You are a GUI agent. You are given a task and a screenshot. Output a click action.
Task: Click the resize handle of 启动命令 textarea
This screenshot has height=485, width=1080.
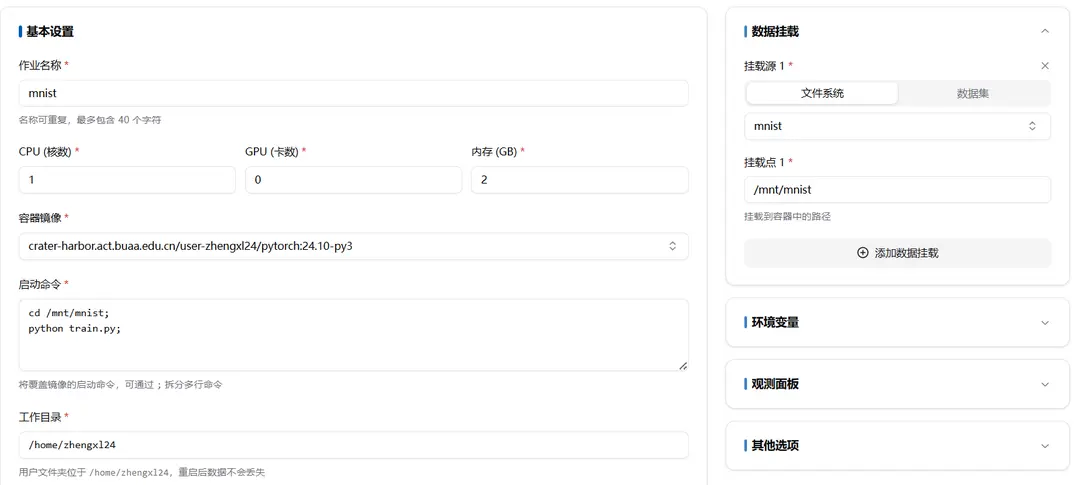click(683, 366)
